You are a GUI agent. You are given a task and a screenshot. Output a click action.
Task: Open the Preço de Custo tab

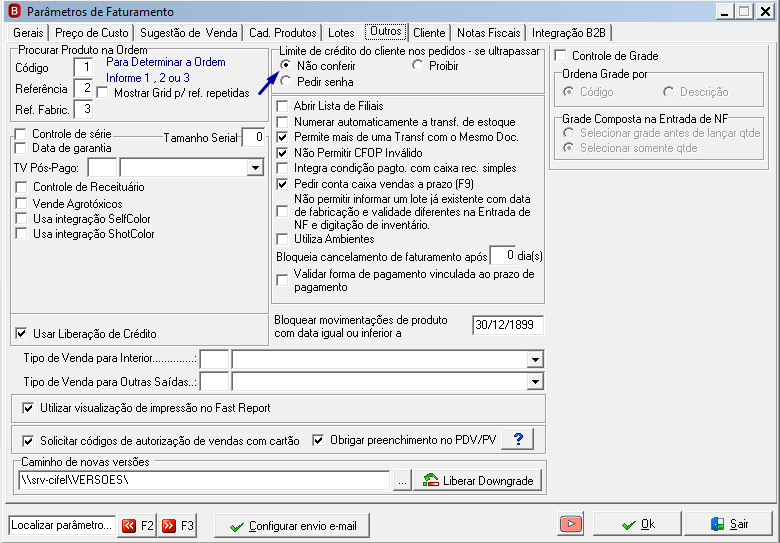click(92, 33)
